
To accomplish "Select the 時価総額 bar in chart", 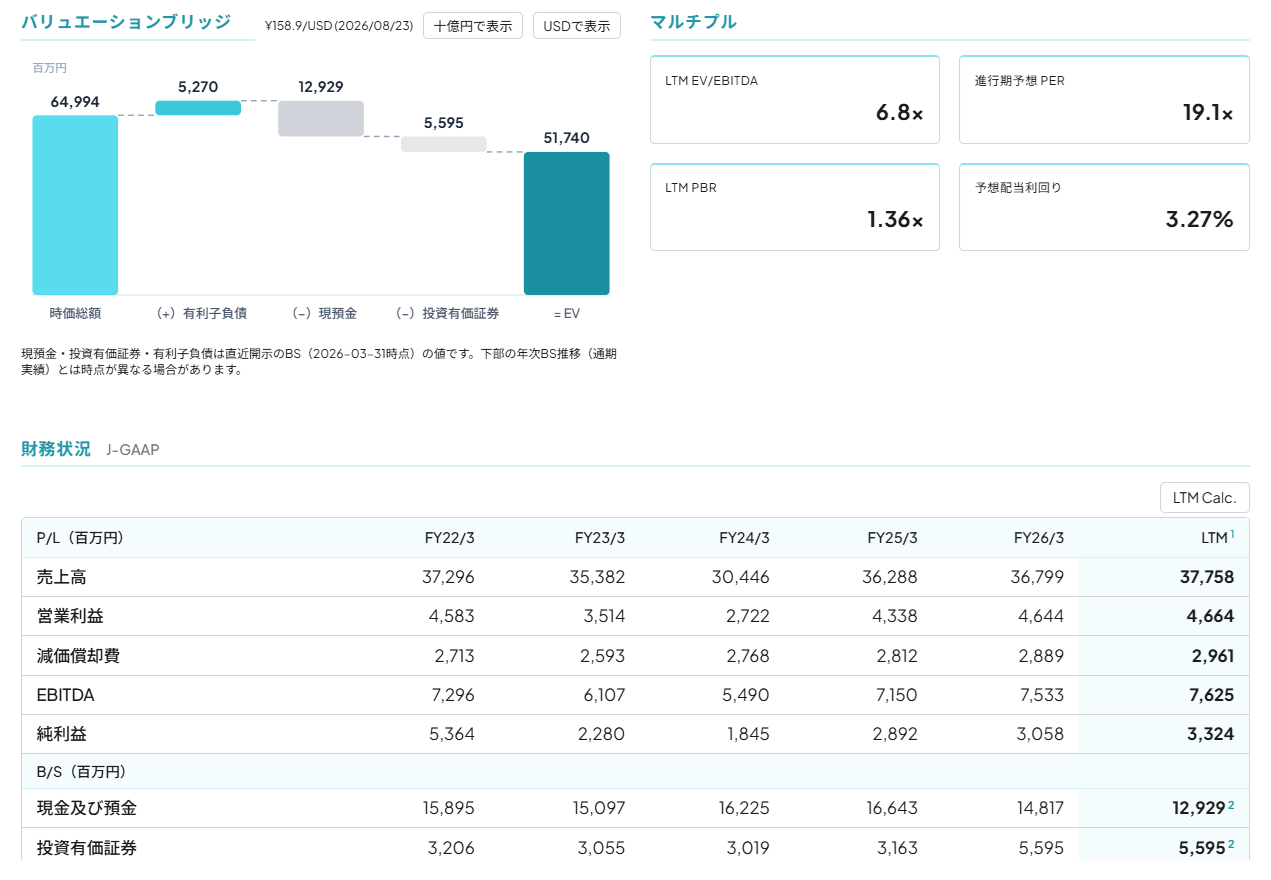I will [75, 205].
